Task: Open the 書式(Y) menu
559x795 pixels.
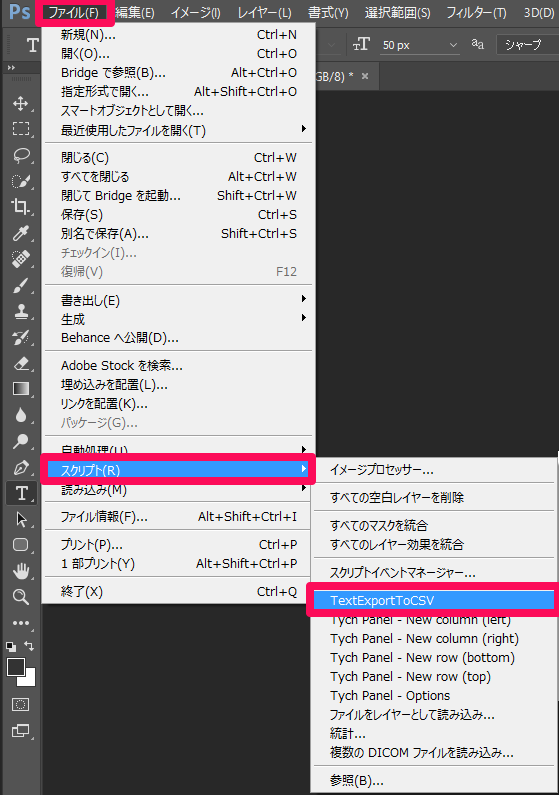Action: (x=328, y=12)
